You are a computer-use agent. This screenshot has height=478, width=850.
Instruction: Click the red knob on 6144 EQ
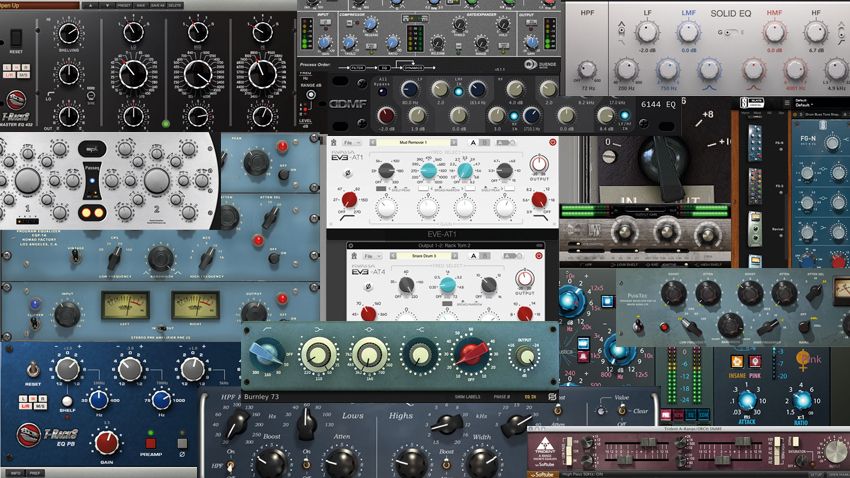[387, 115]
